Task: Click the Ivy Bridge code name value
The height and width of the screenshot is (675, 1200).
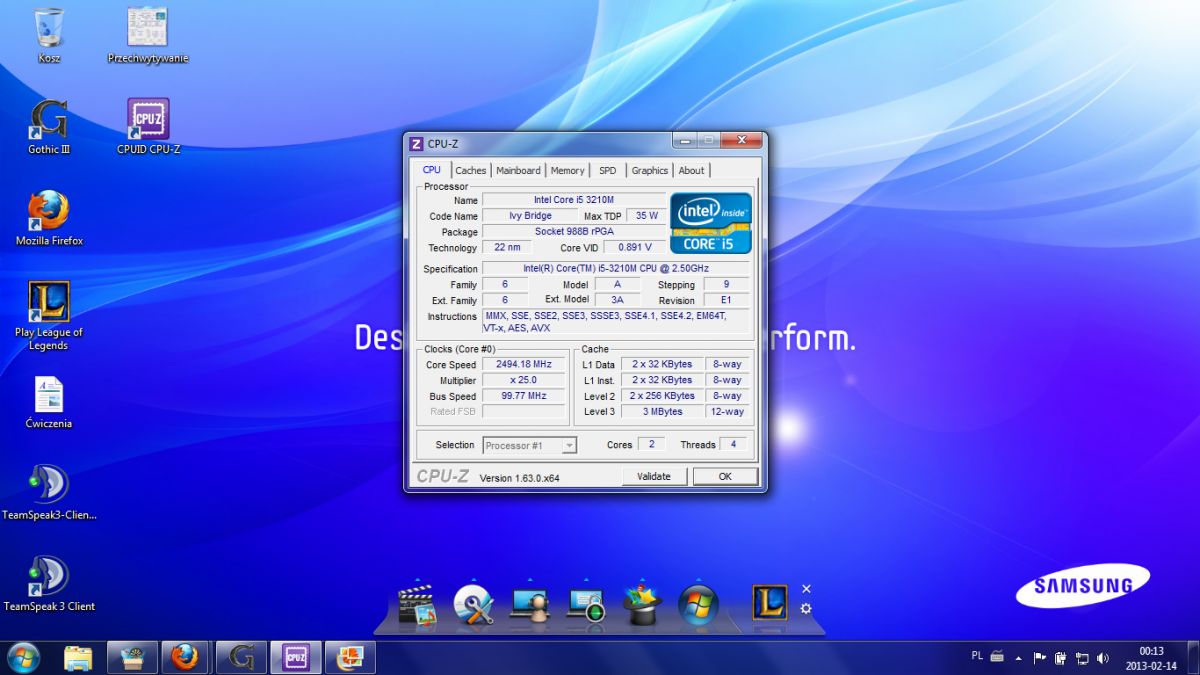Action: 531,216
